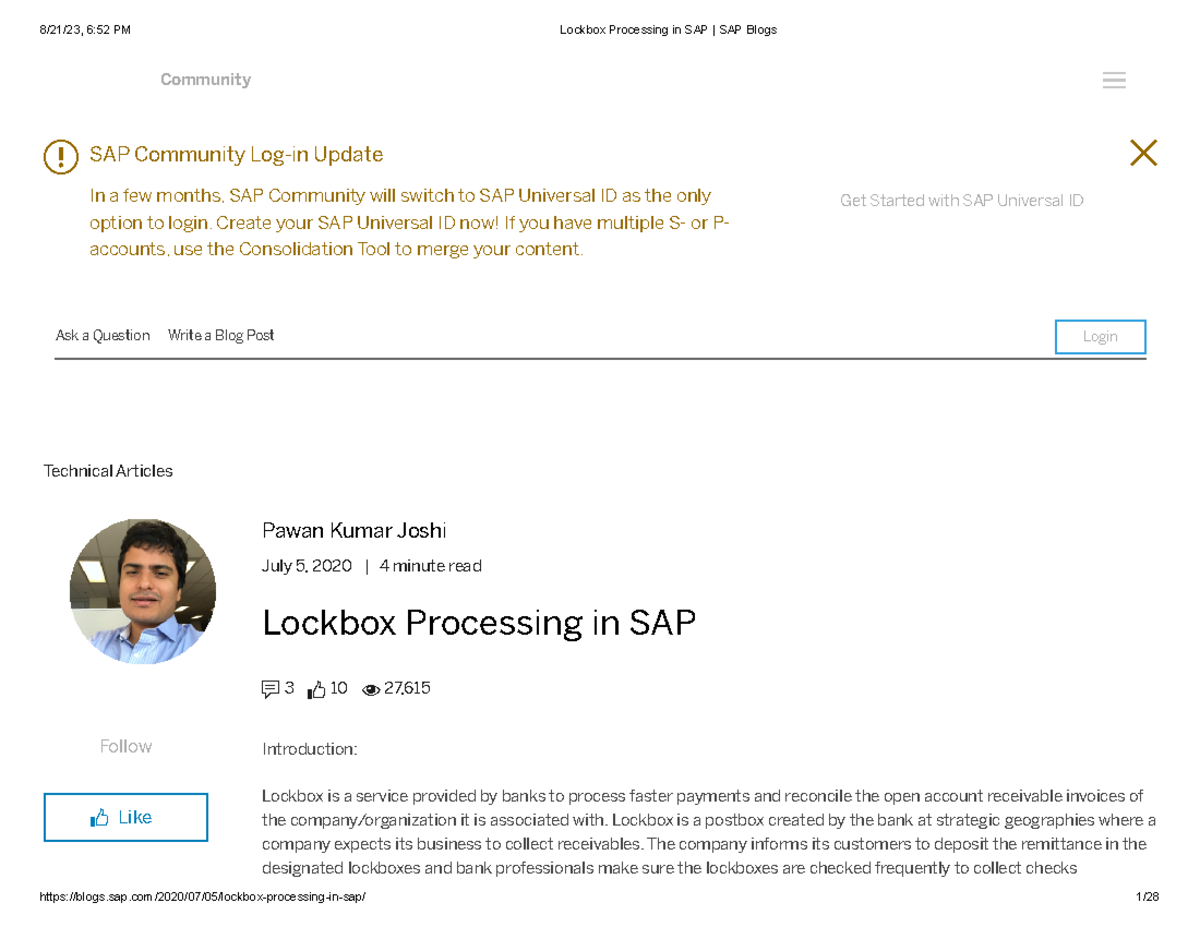Click author name Pawan Kumar Joshi
The width and height of the screenshot is (1200, 927).
[x=354, y=530]
